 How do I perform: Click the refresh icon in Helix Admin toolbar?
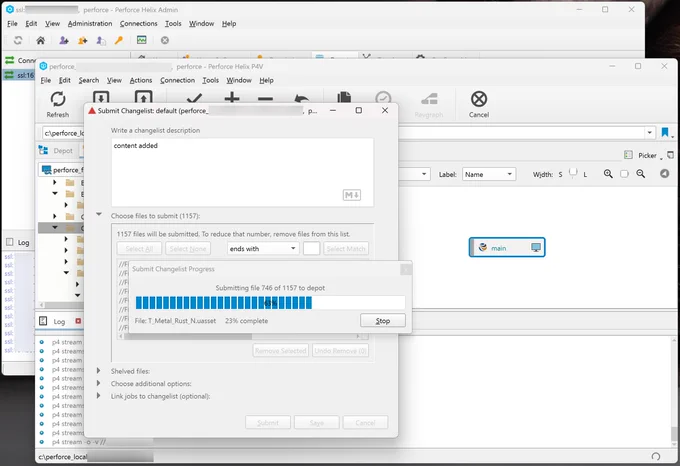[18, 40]
